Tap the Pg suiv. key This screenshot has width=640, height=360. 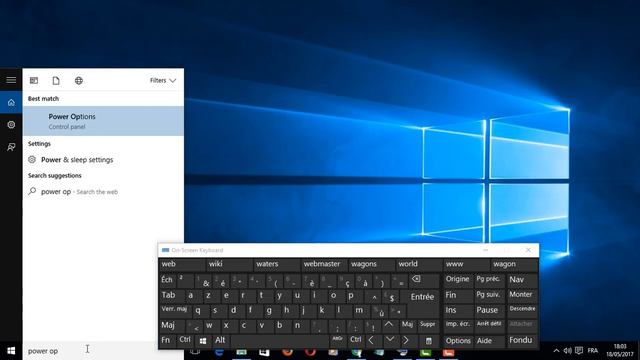[x=490, y=295]
